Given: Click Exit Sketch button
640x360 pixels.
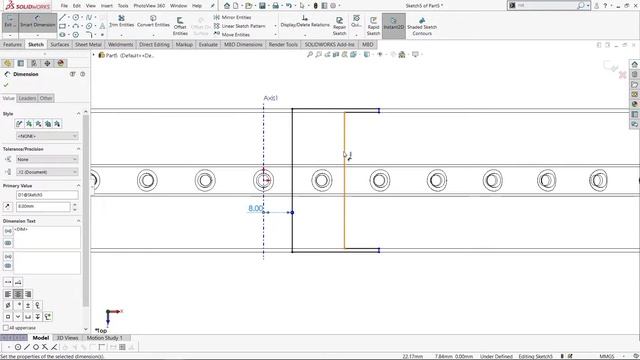Looking at the screenshot, I should [x=9, y=22].
